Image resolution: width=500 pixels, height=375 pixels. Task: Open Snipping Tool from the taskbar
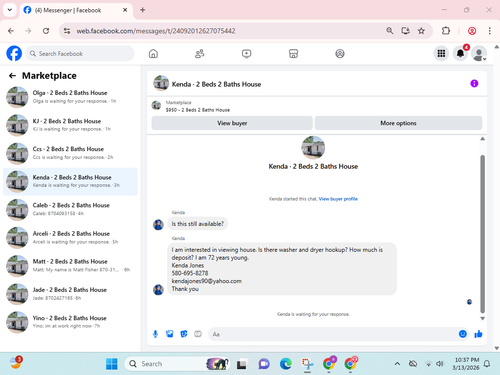coord(307,364)
